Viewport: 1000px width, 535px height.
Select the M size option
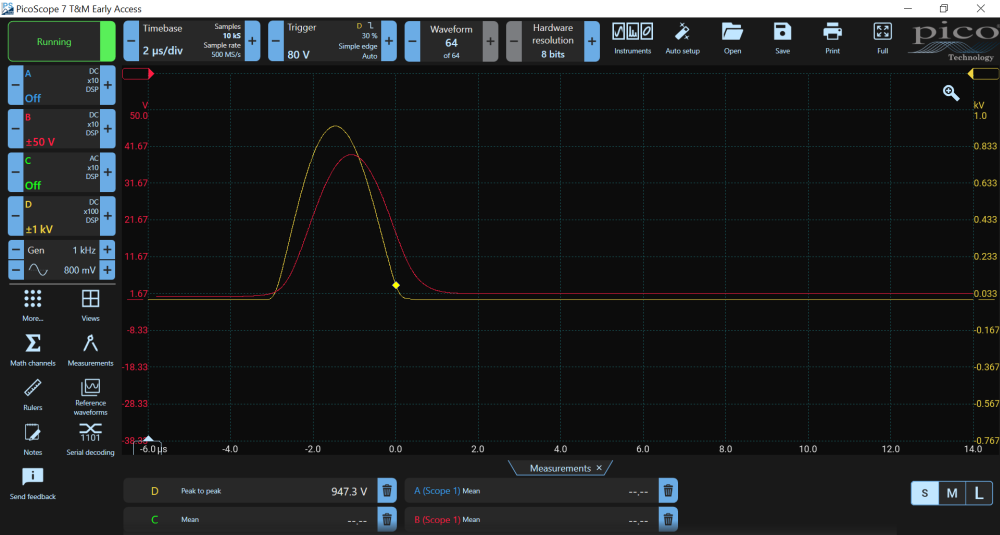coord(952,493)
